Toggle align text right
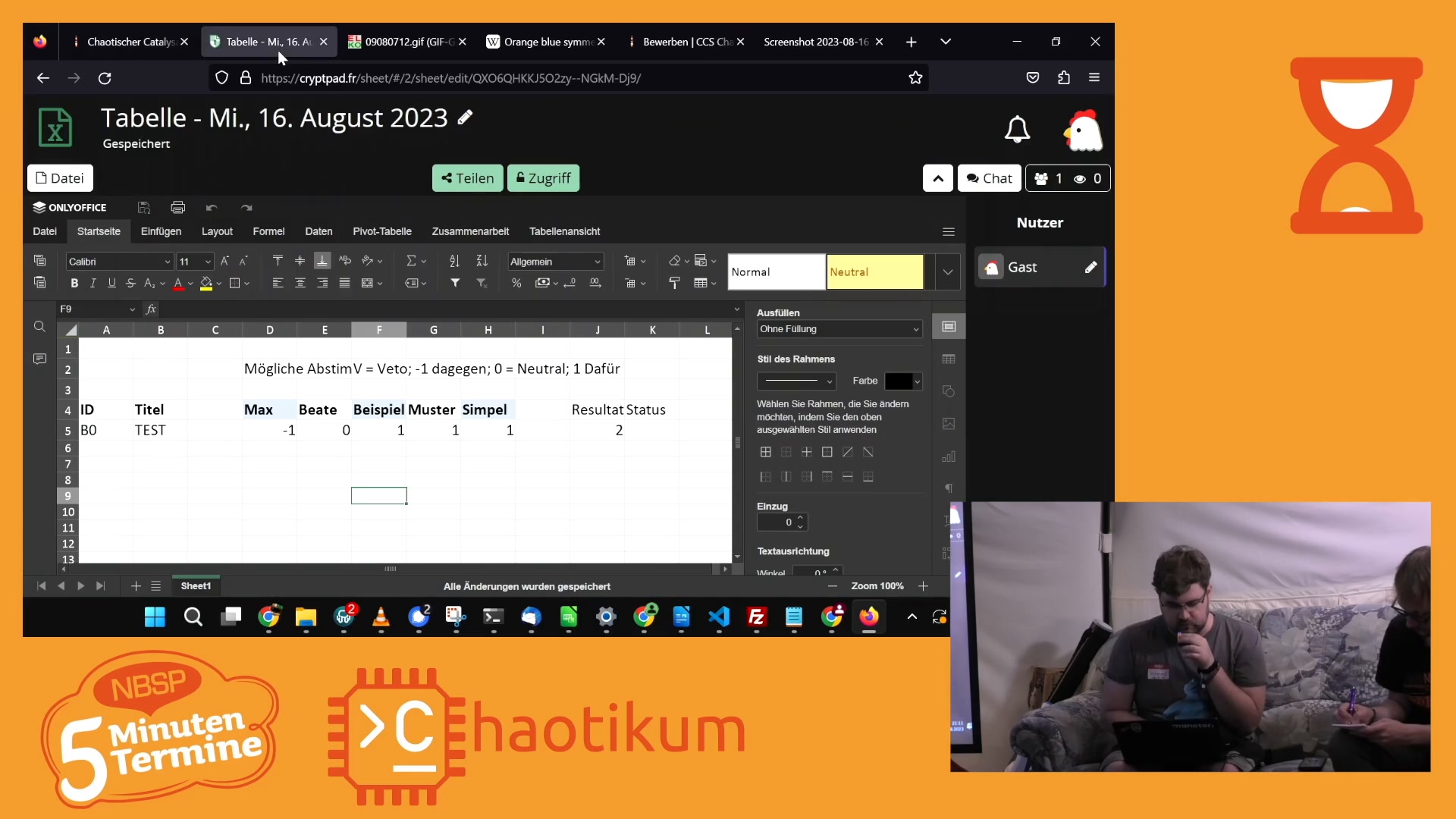 pos(322,284)
